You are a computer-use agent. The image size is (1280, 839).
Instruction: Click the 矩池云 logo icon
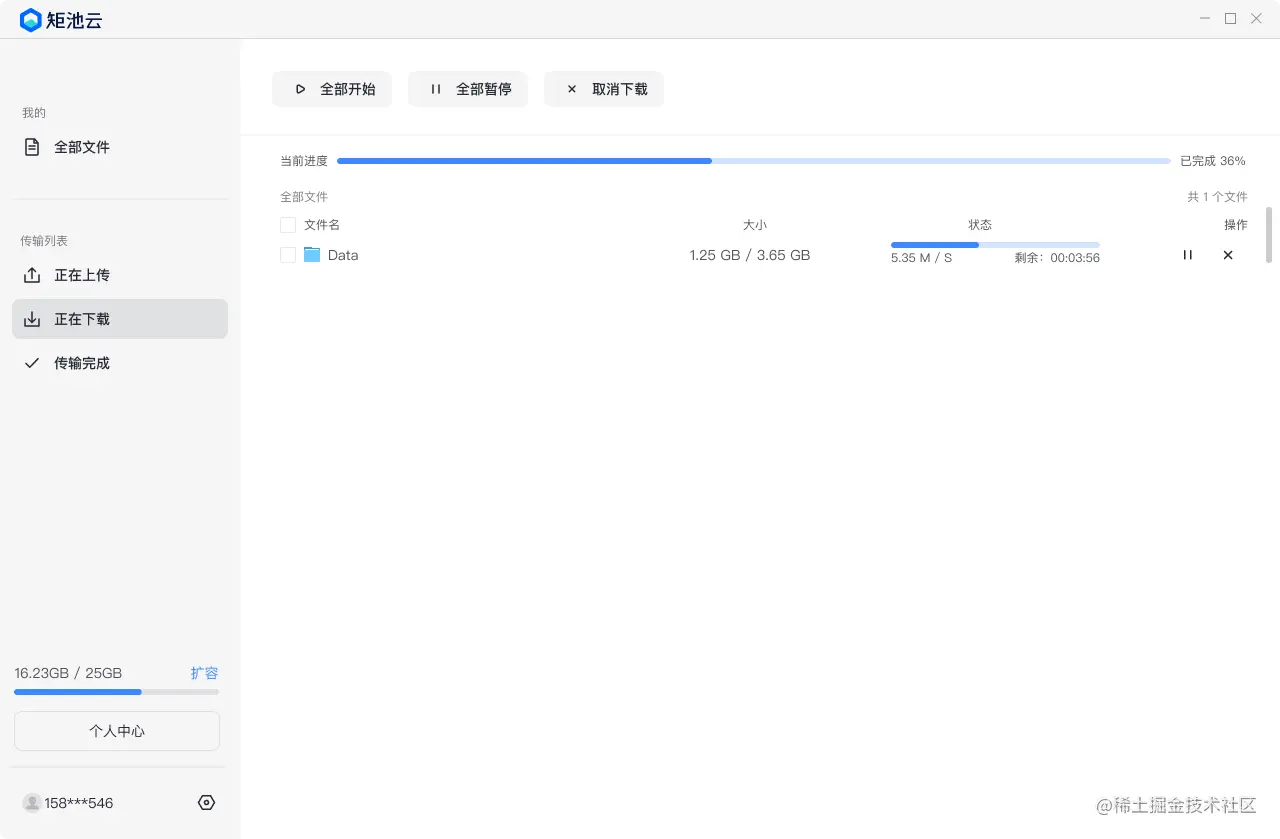pyautogui.click(x=29, y=19)
